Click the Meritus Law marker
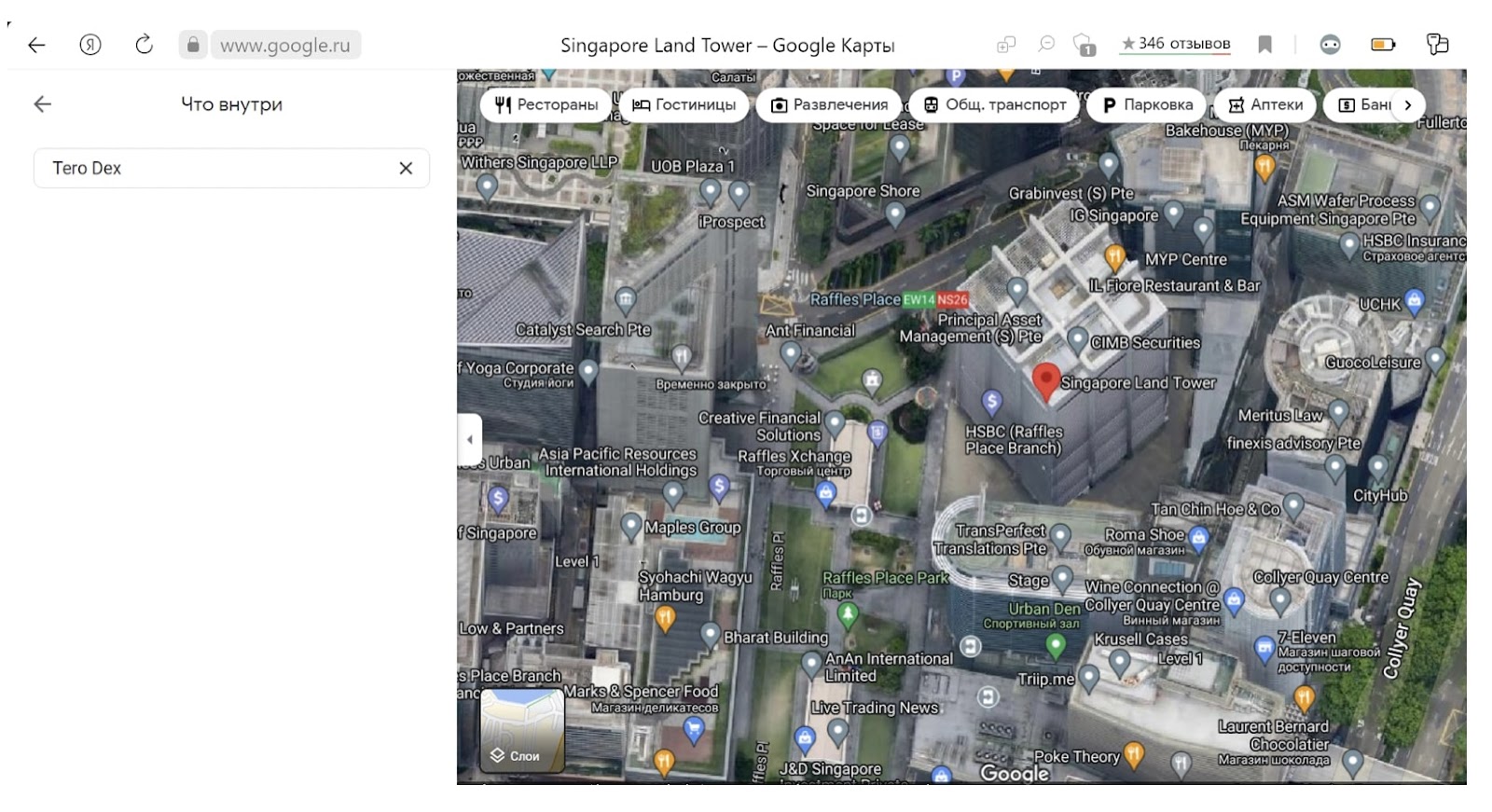The image size is (1492, 812). [x=1338, y=412]
